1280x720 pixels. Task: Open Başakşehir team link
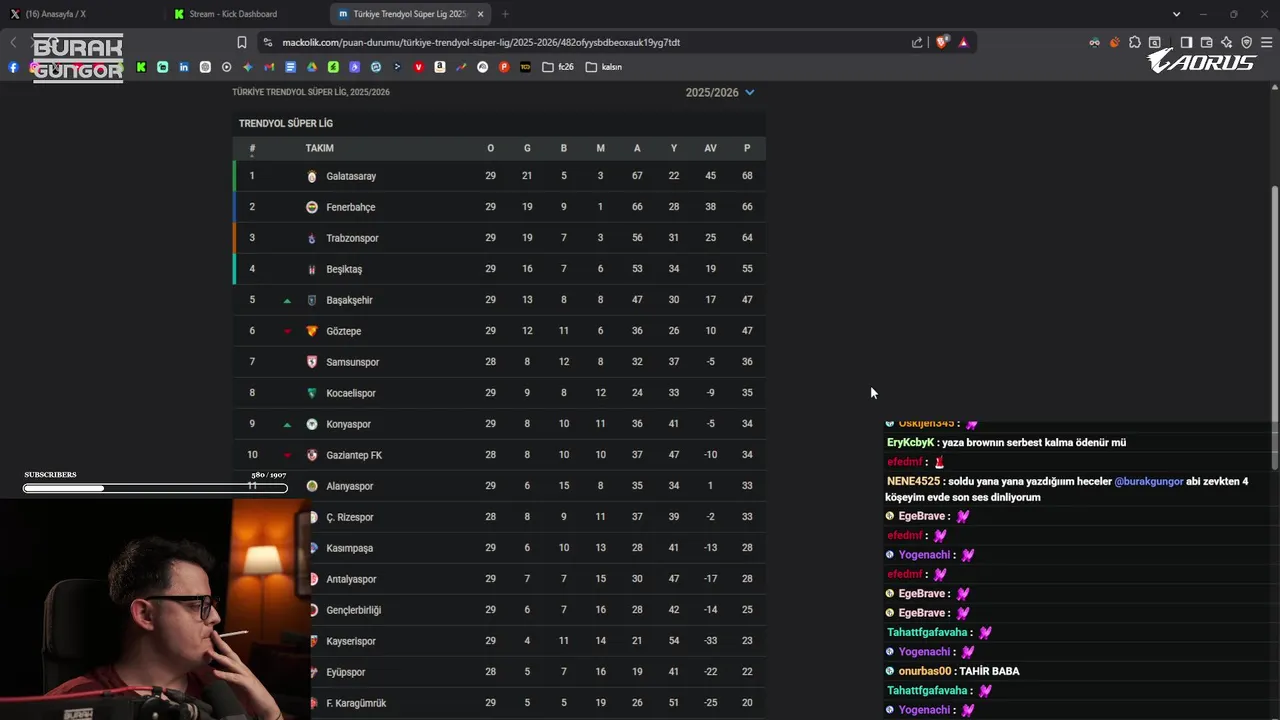click(x=349, y=300)
